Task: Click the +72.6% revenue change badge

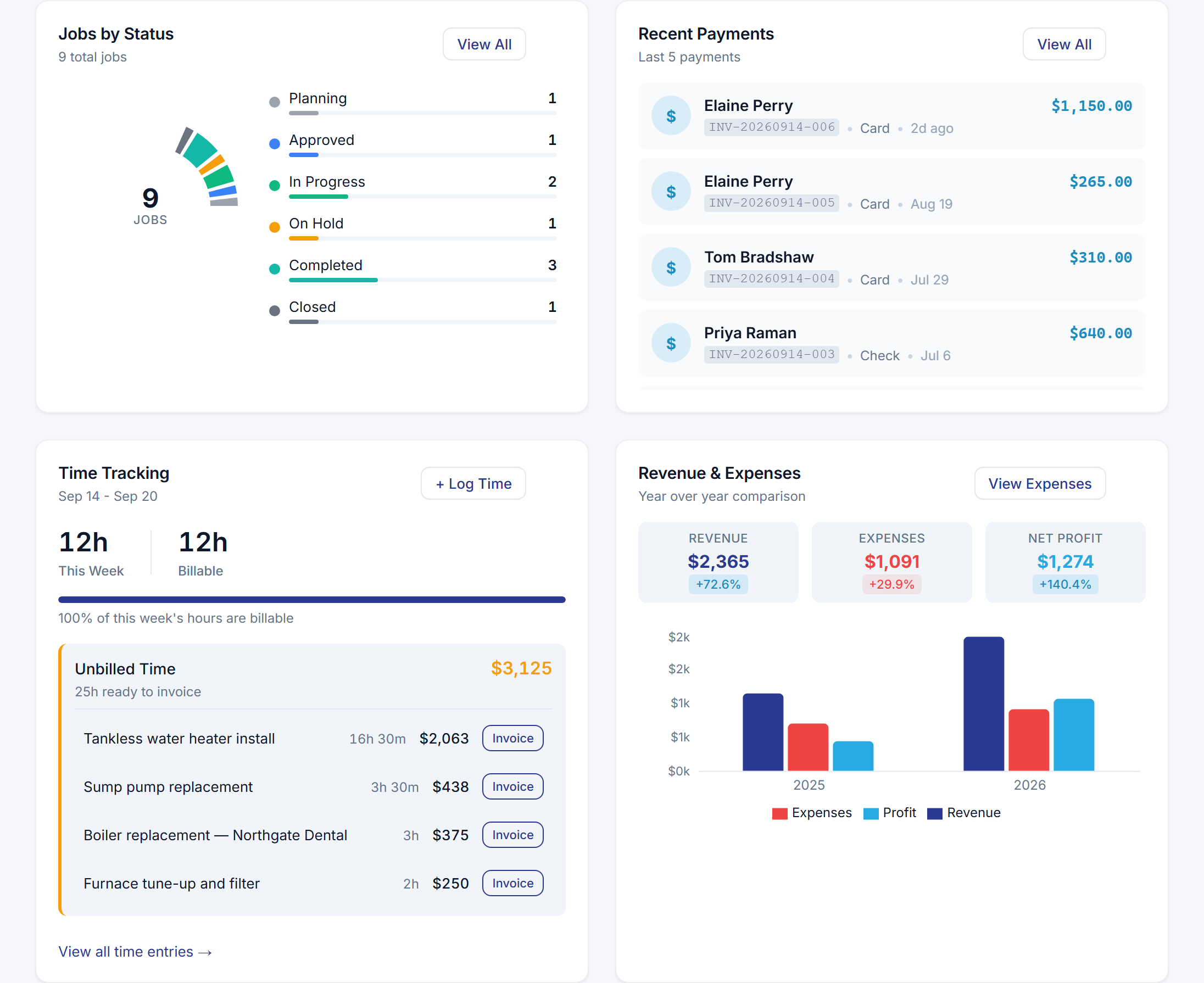Action: click(x=718, y=584)
